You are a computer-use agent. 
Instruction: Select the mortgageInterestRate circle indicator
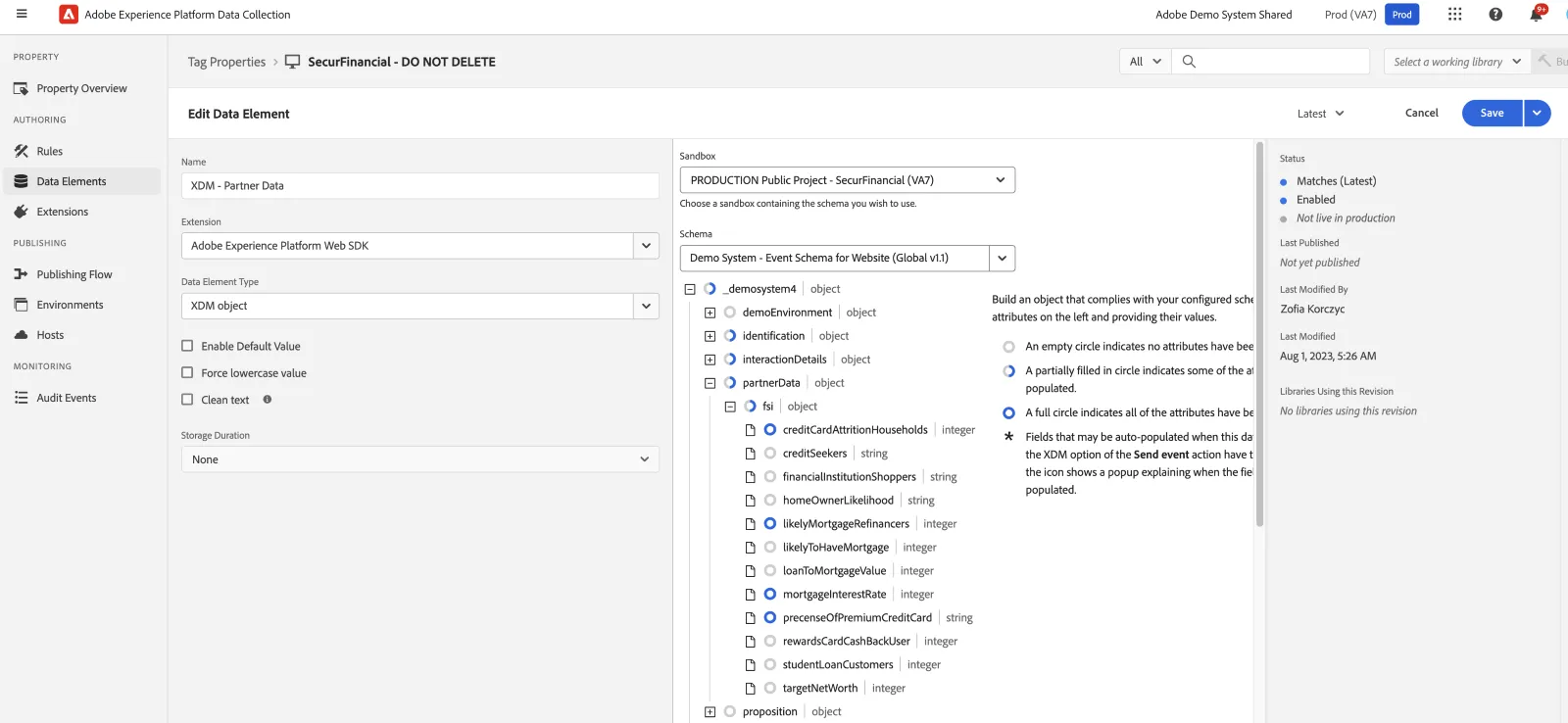pos(770,595)
